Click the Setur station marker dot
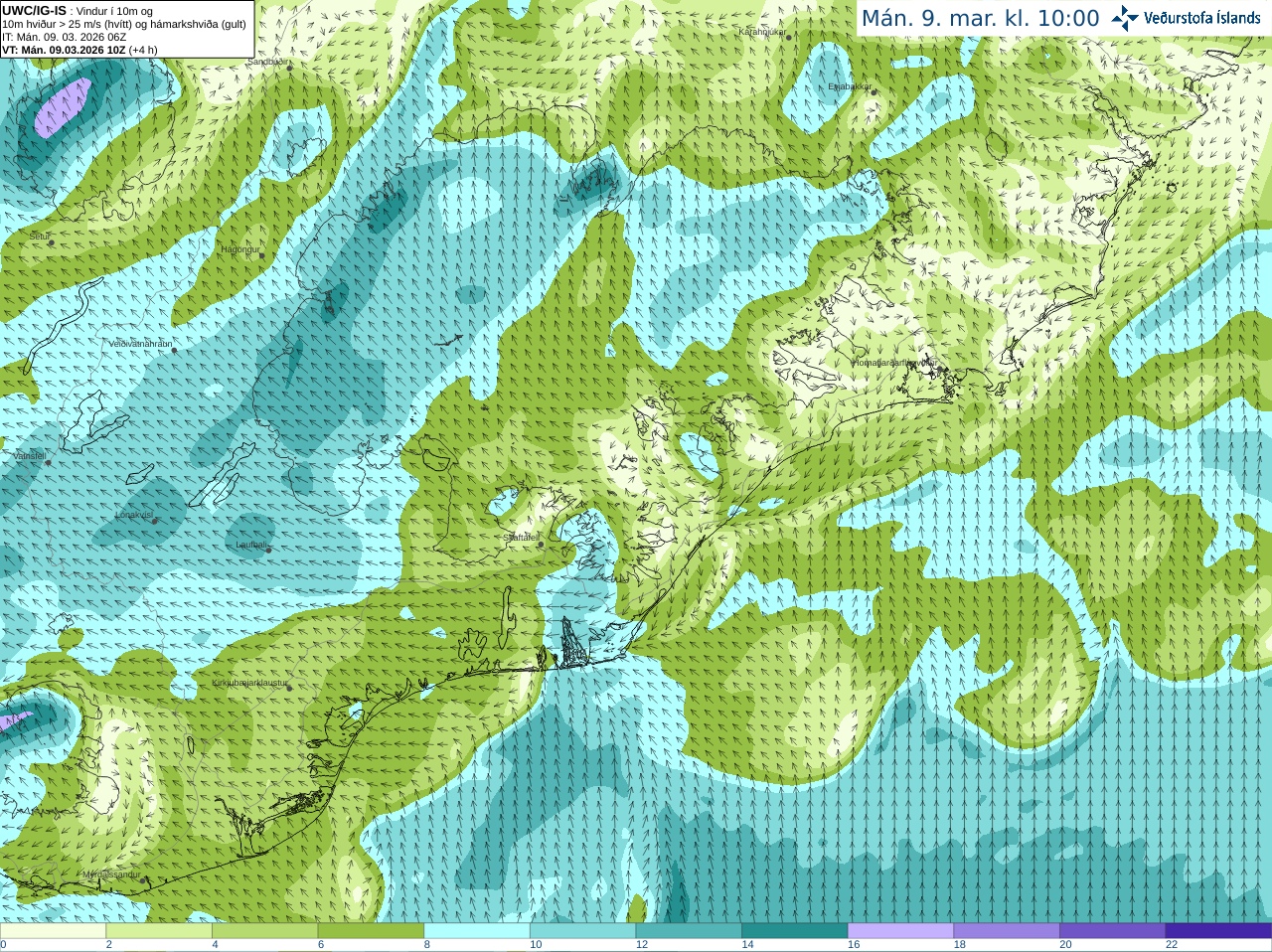Image resolution: width=1272 pixels, height=952 pixels. (51, 242)
